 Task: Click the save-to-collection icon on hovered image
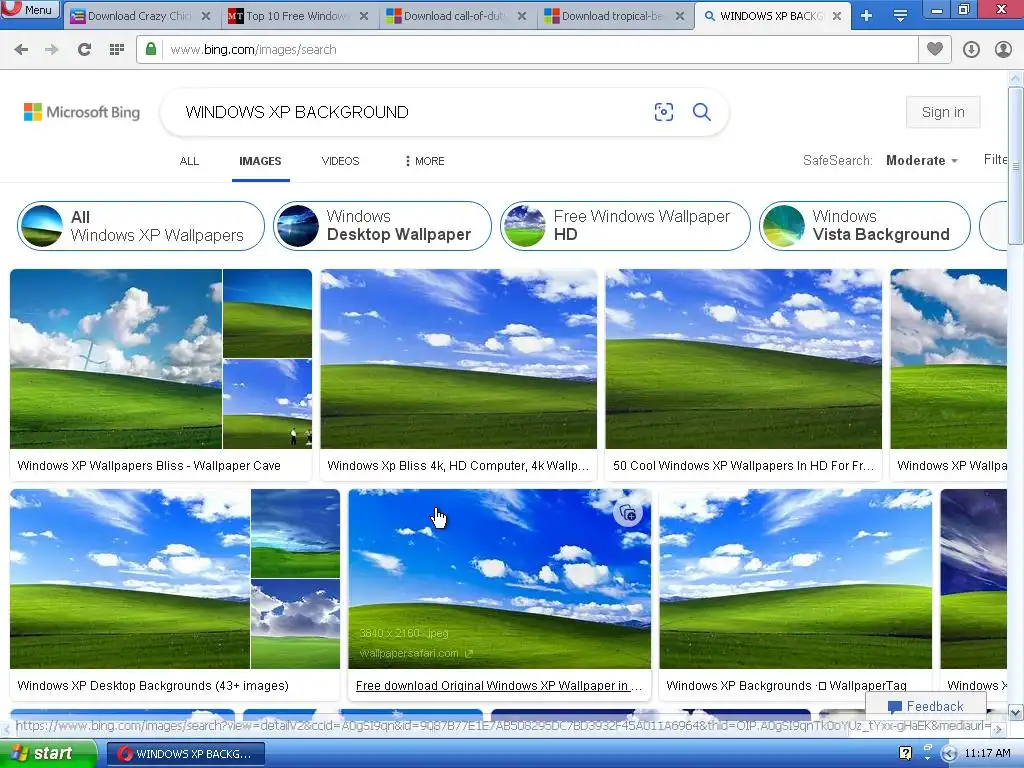pos(628,513)
